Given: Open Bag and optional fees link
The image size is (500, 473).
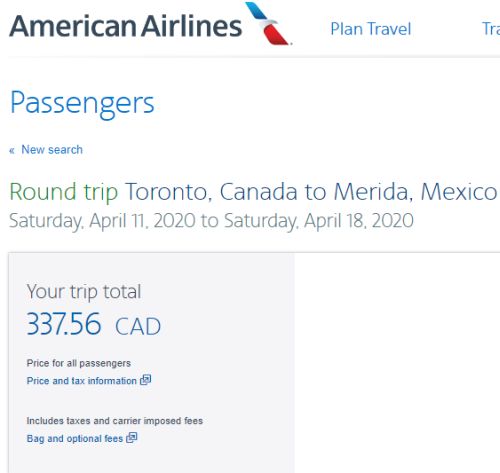Looking at the screenshot, I should coord(75,438).
